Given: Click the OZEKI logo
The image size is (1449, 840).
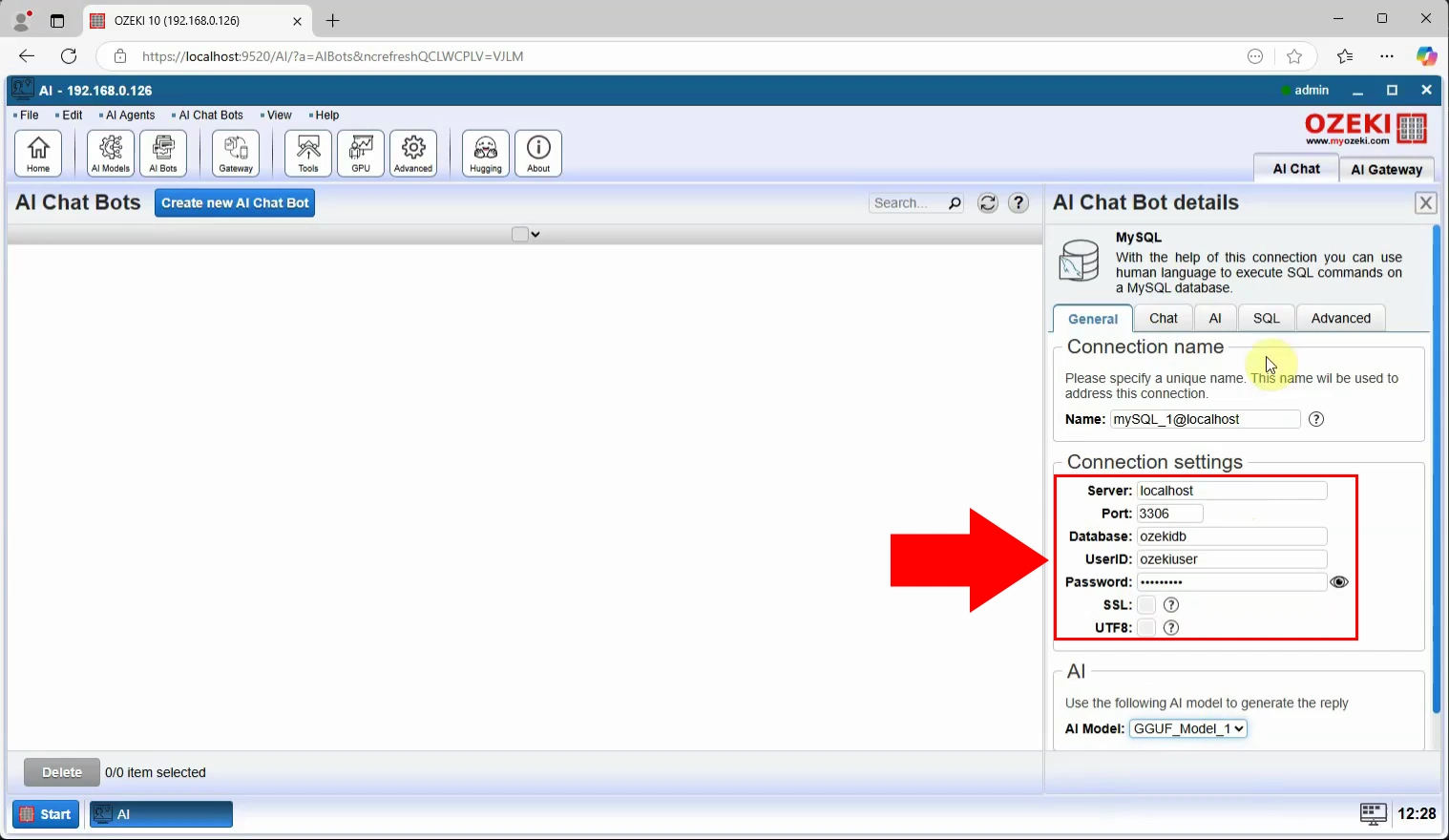Looking at the screenshot, I should [1366, 128].
